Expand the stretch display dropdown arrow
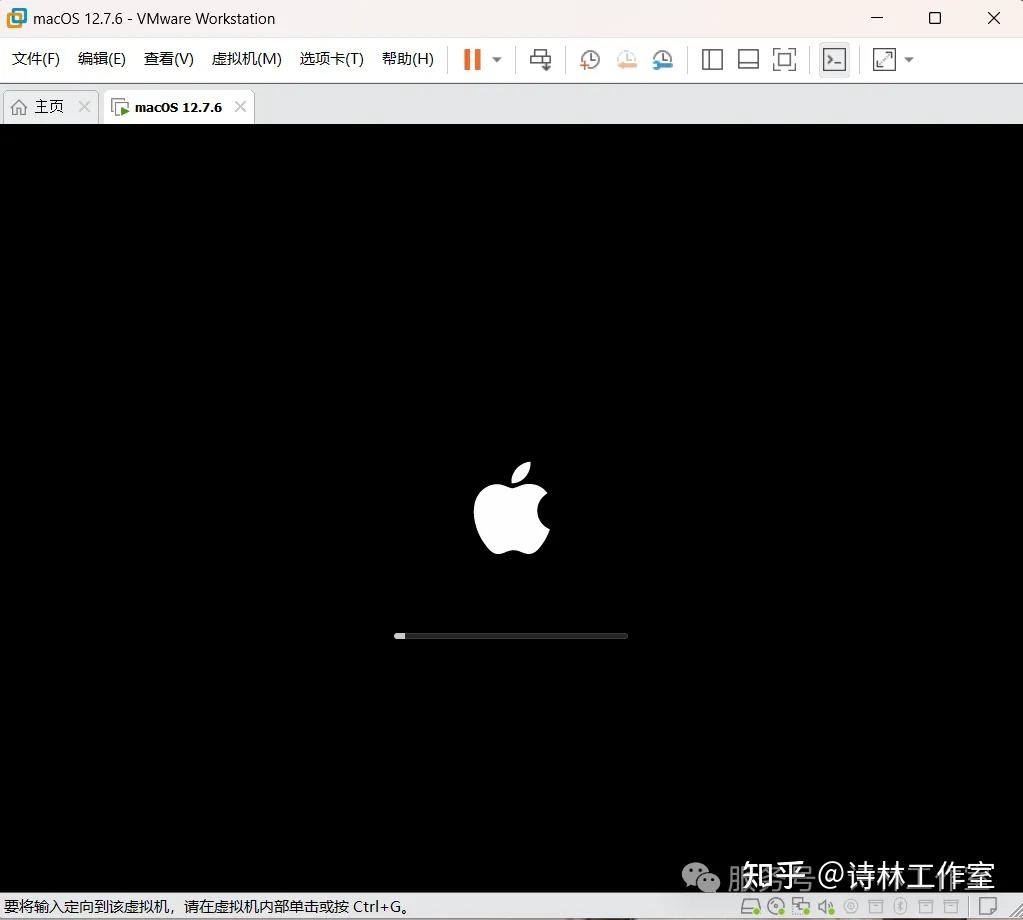Viewport: 1023px width, 920px height. pos(909,60)
